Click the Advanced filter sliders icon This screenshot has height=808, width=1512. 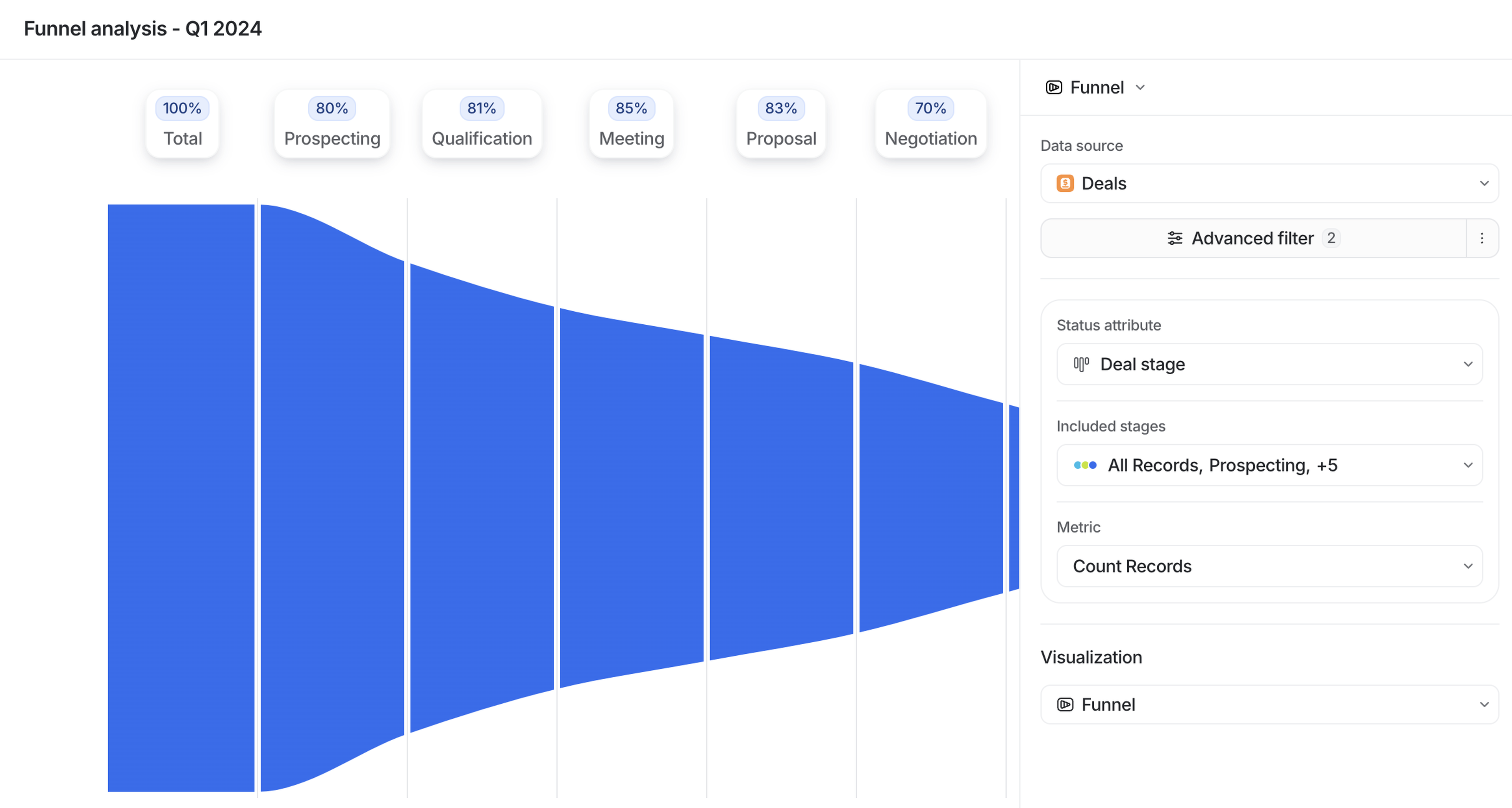(1175, 238)
